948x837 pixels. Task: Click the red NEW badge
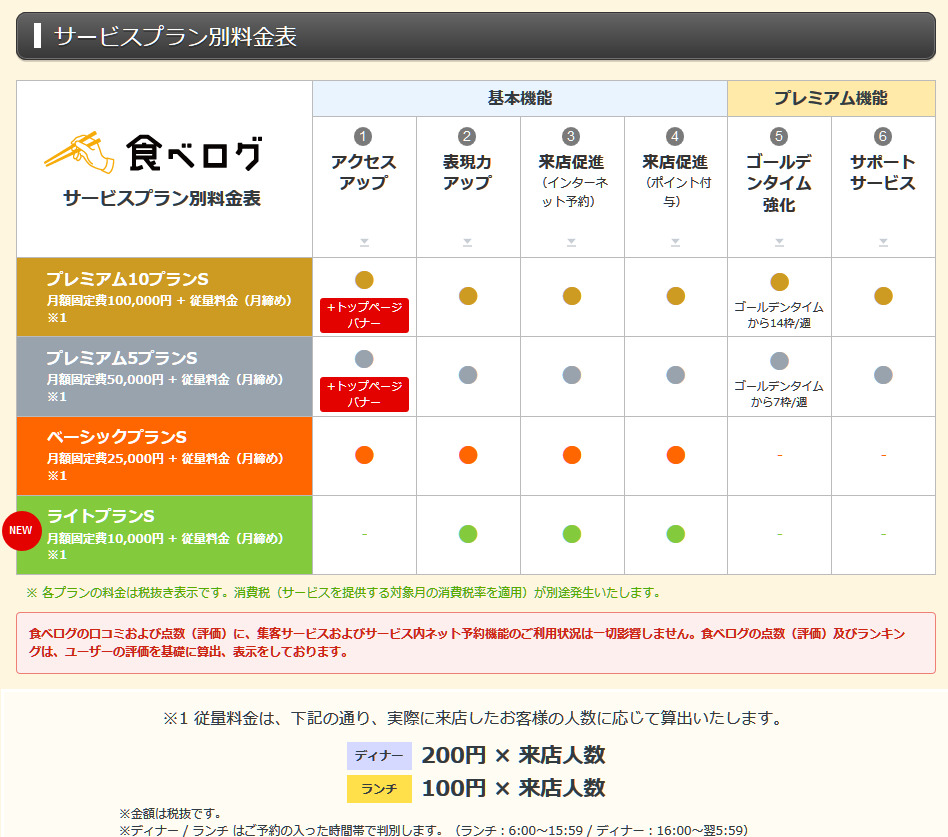22,530
